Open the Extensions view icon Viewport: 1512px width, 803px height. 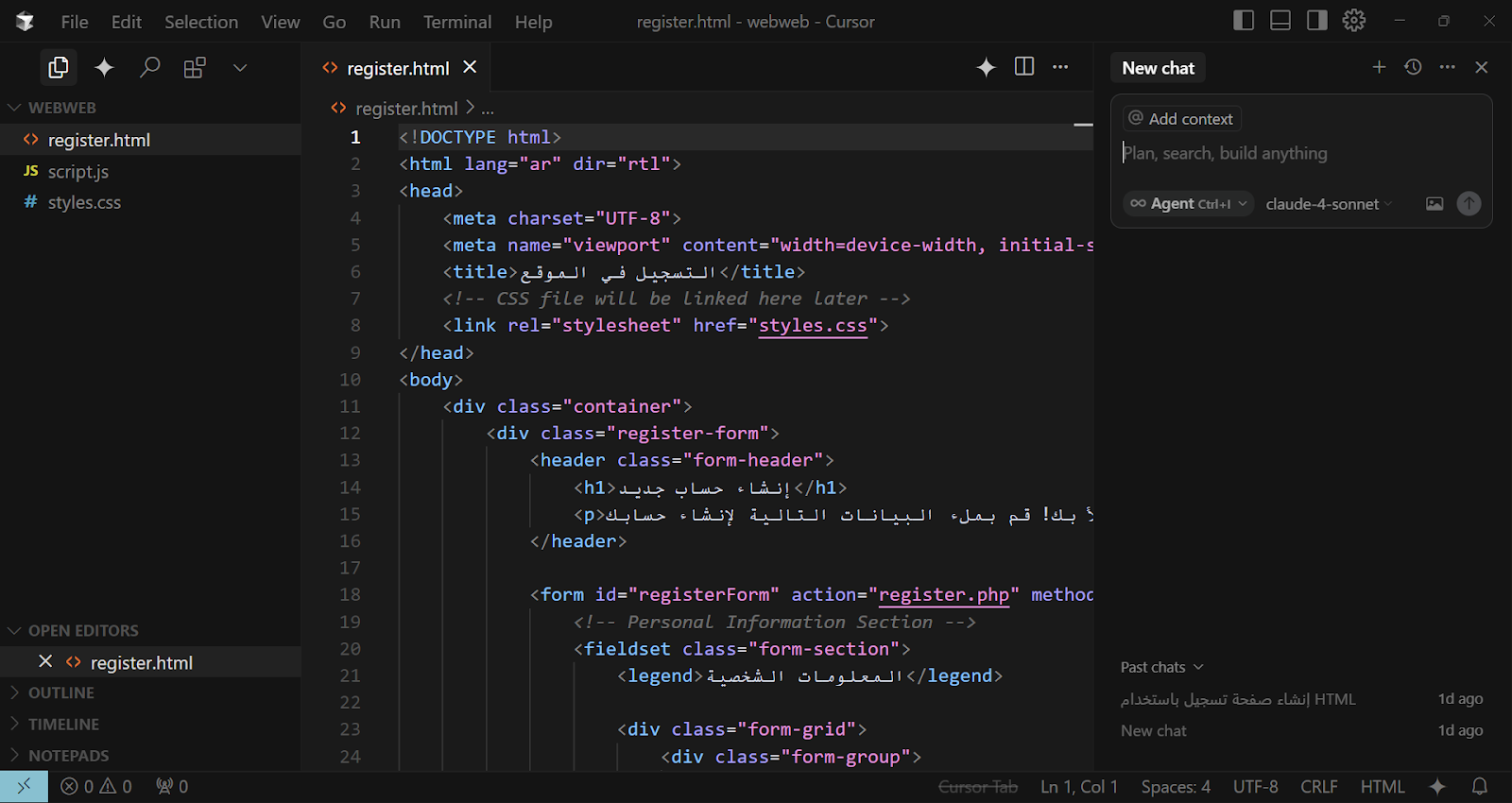(x=195, y=67)
